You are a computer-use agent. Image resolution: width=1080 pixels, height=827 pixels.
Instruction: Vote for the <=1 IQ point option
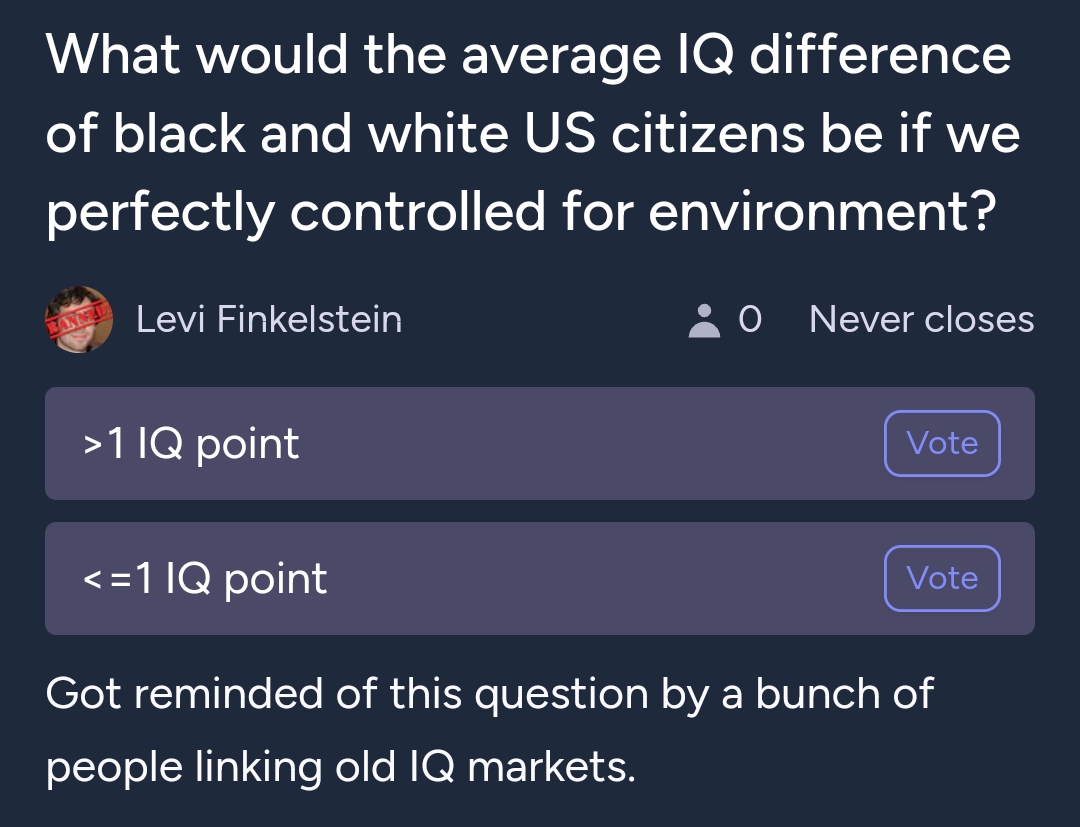942,578
